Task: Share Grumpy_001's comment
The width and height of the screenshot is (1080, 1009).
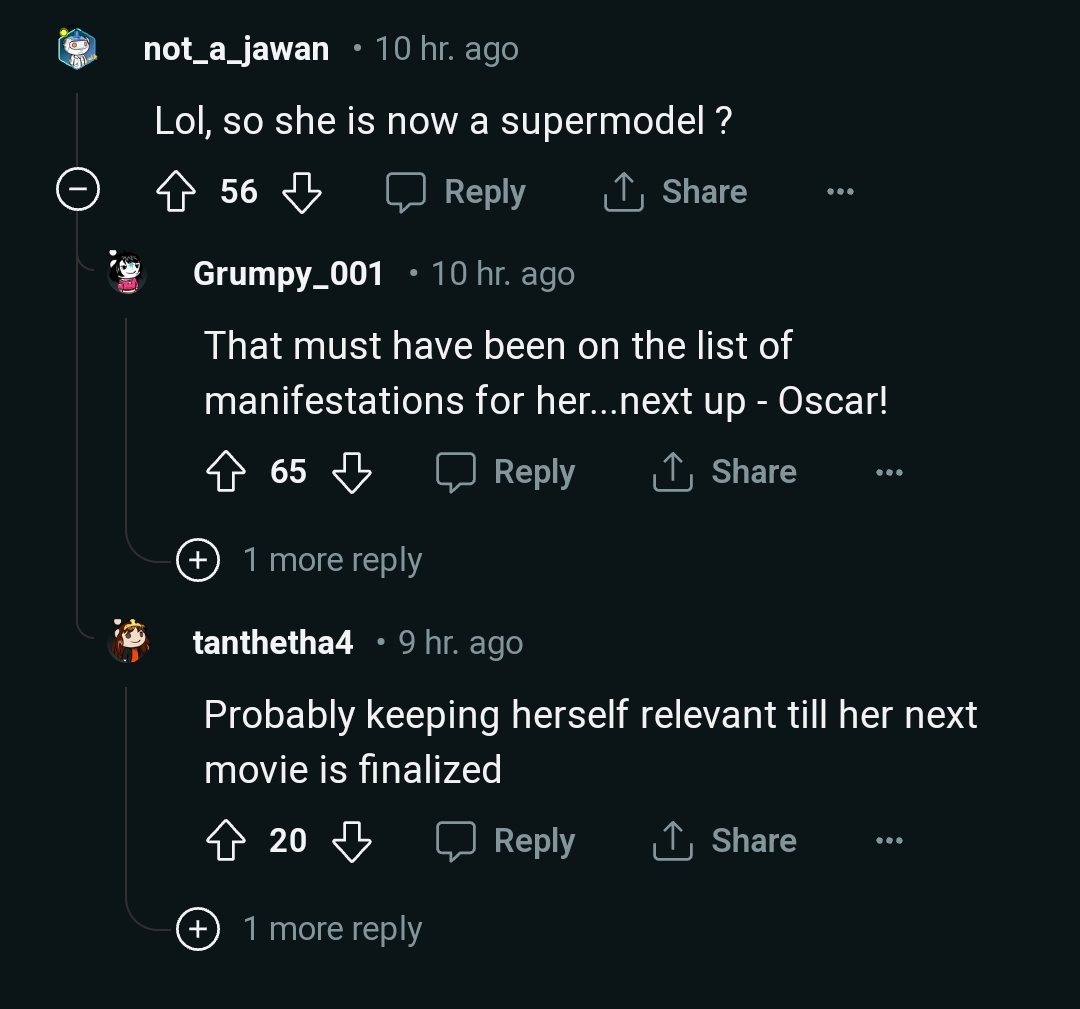Action: [724, 472]
